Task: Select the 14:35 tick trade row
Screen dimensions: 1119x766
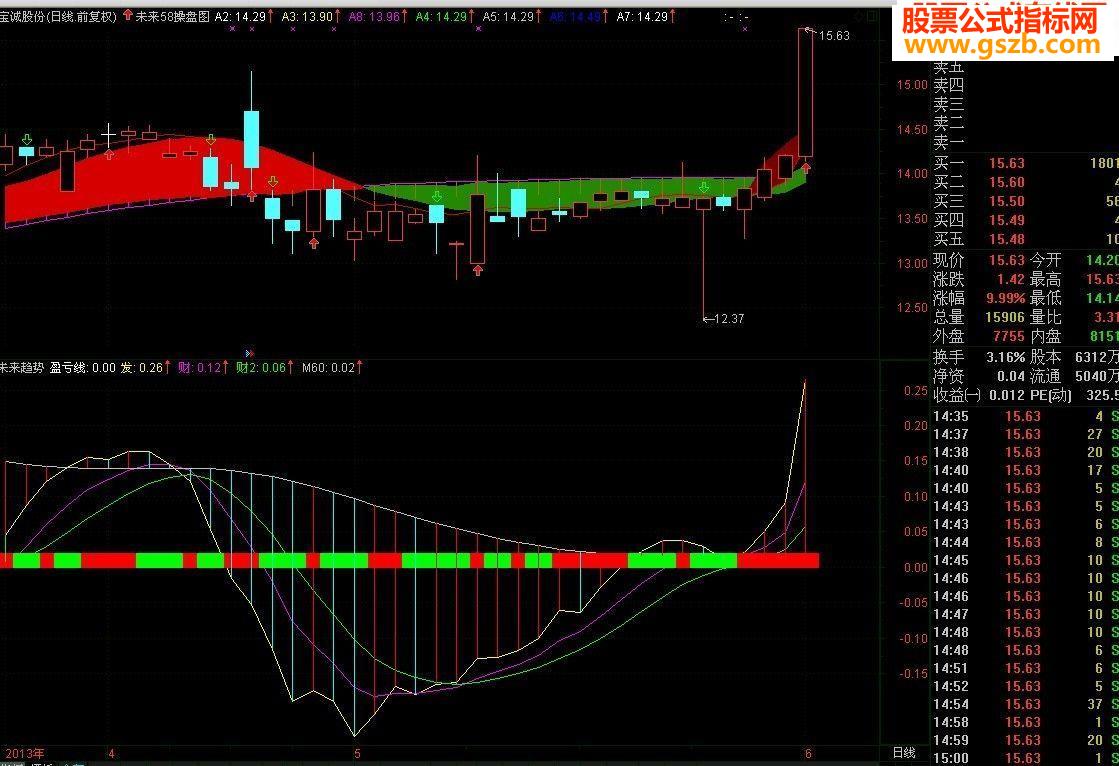Action: 1026,416
